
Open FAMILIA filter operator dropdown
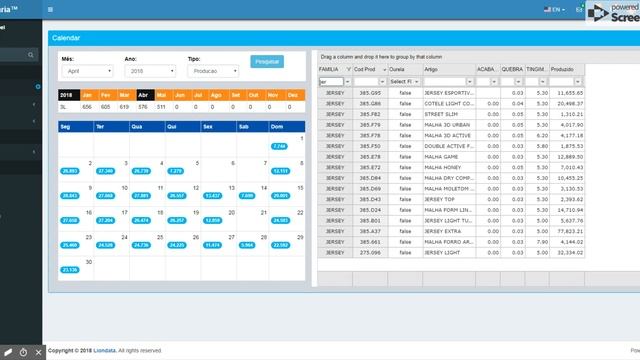coord(347,82)
